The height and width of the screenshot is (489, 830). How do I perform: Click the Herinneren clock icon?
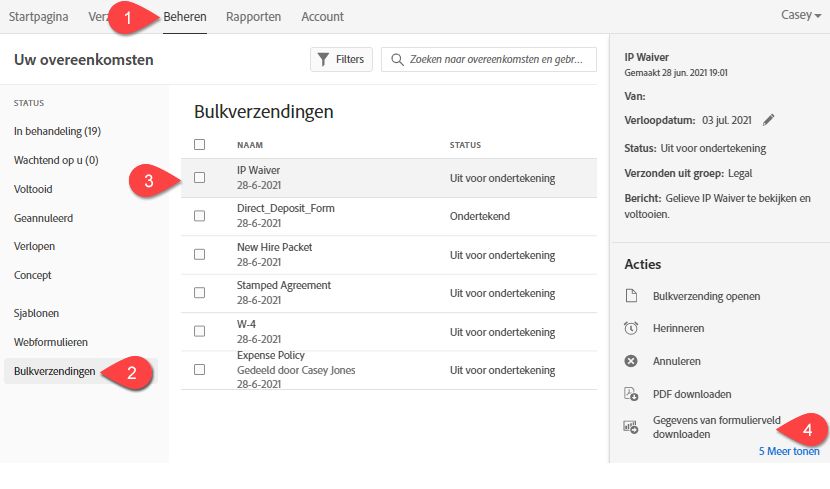click(631, 328)
